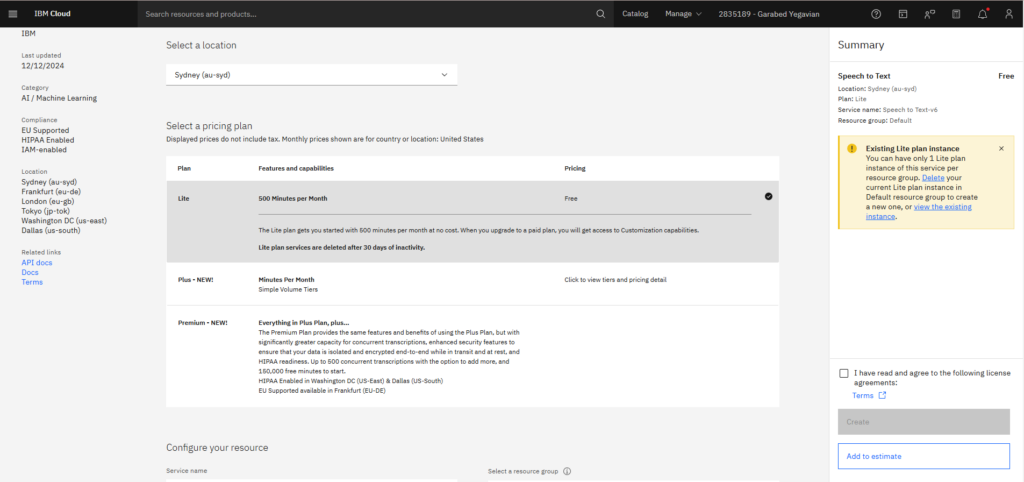
Task: Click the IBM Cloud logo text
Action: tap(52, 14)
